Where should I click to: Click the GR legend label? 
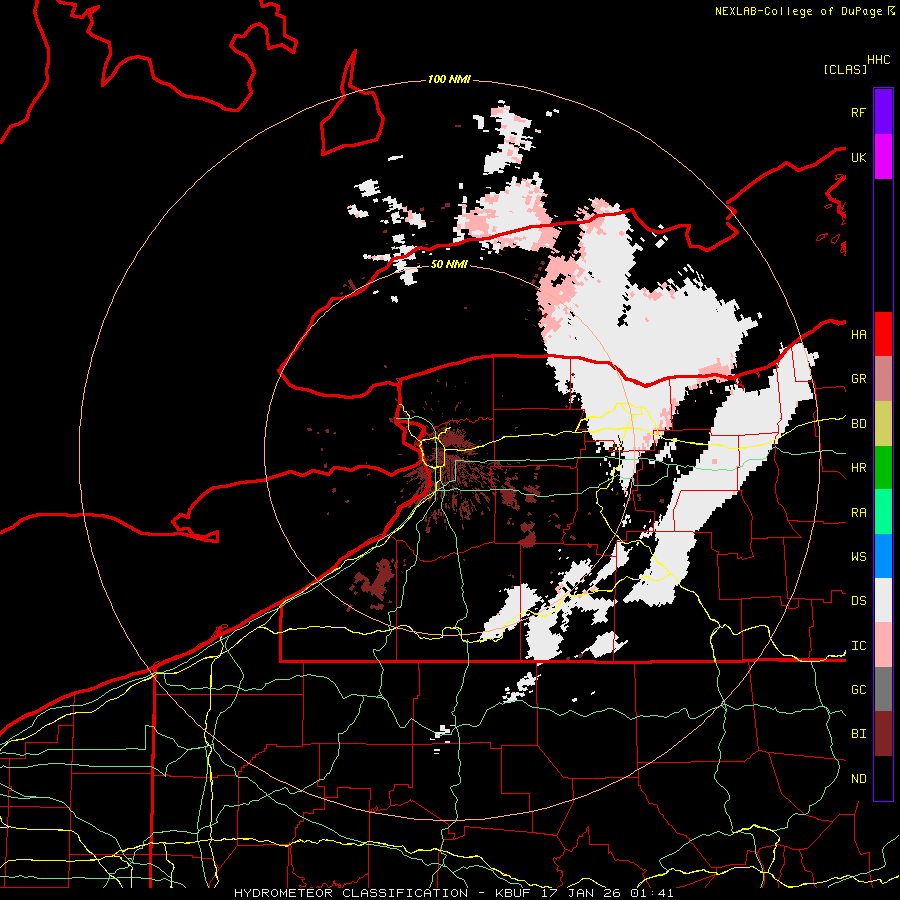click(859, 379)
